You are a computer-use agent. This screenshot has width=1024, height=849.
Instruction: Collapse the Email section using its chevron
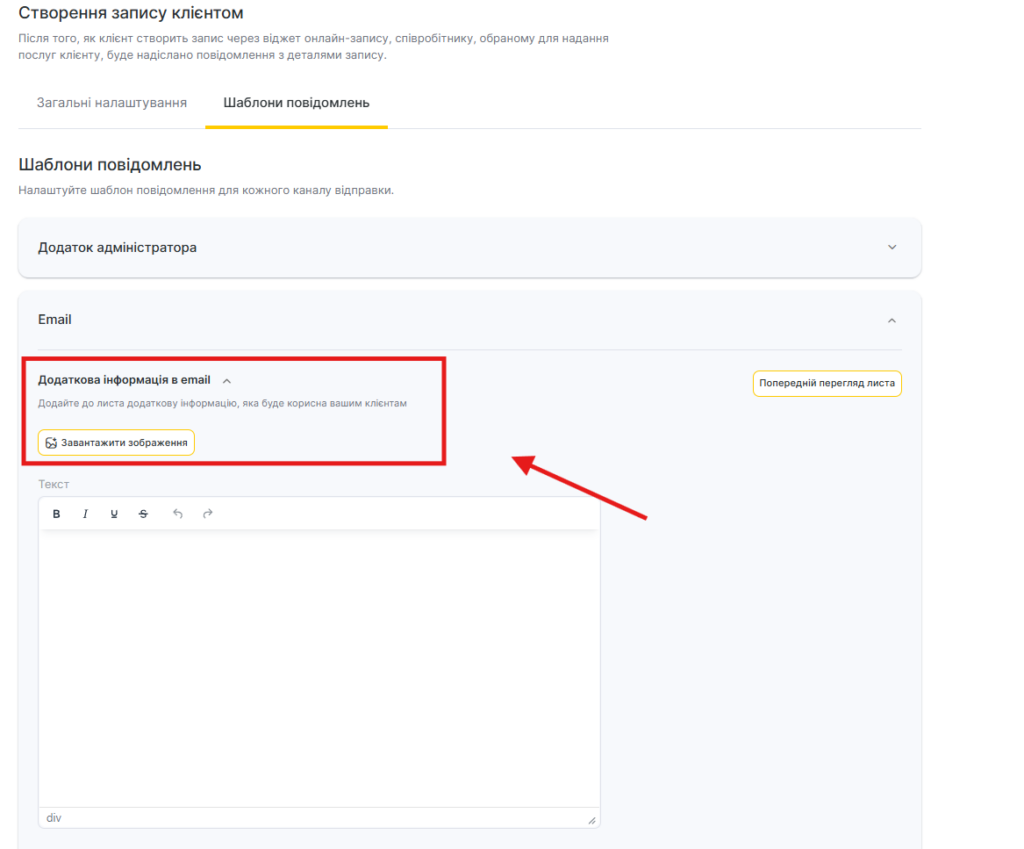point(892,320)
